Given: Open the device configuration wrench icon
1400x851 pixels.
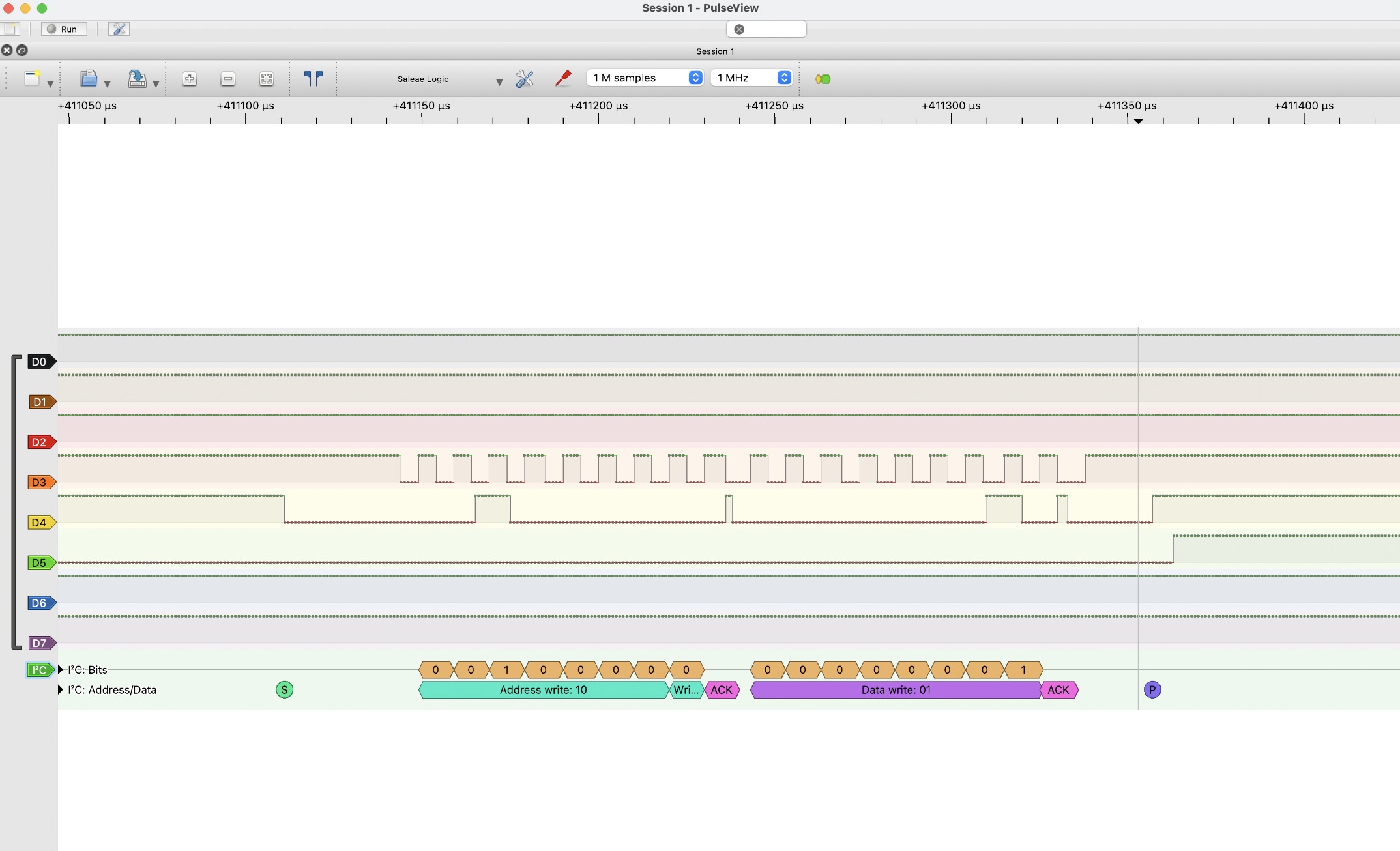Looking at the screenshot, I should (525, 79).
